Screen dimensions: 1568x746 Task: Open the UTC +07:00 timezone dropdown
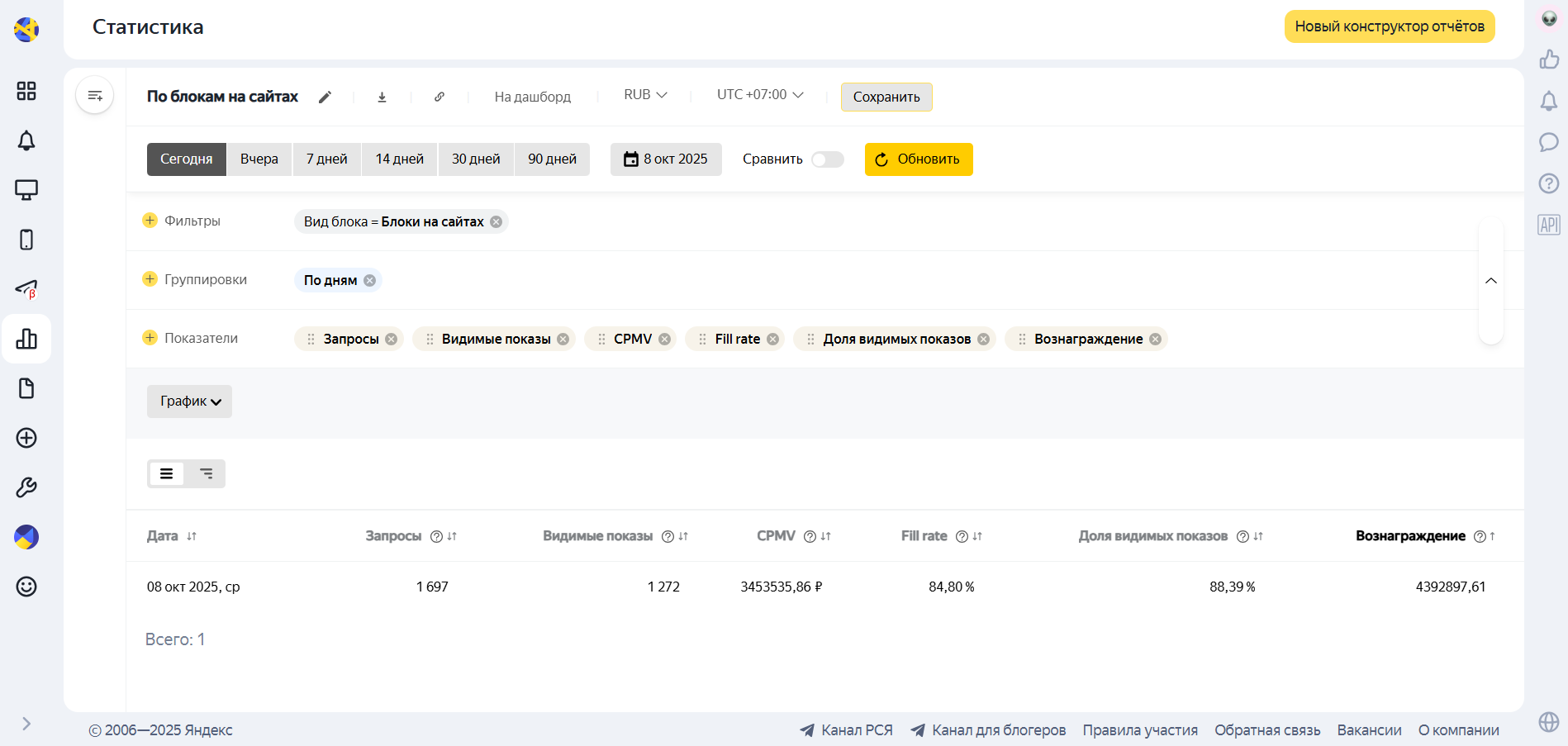click(760, 95)
